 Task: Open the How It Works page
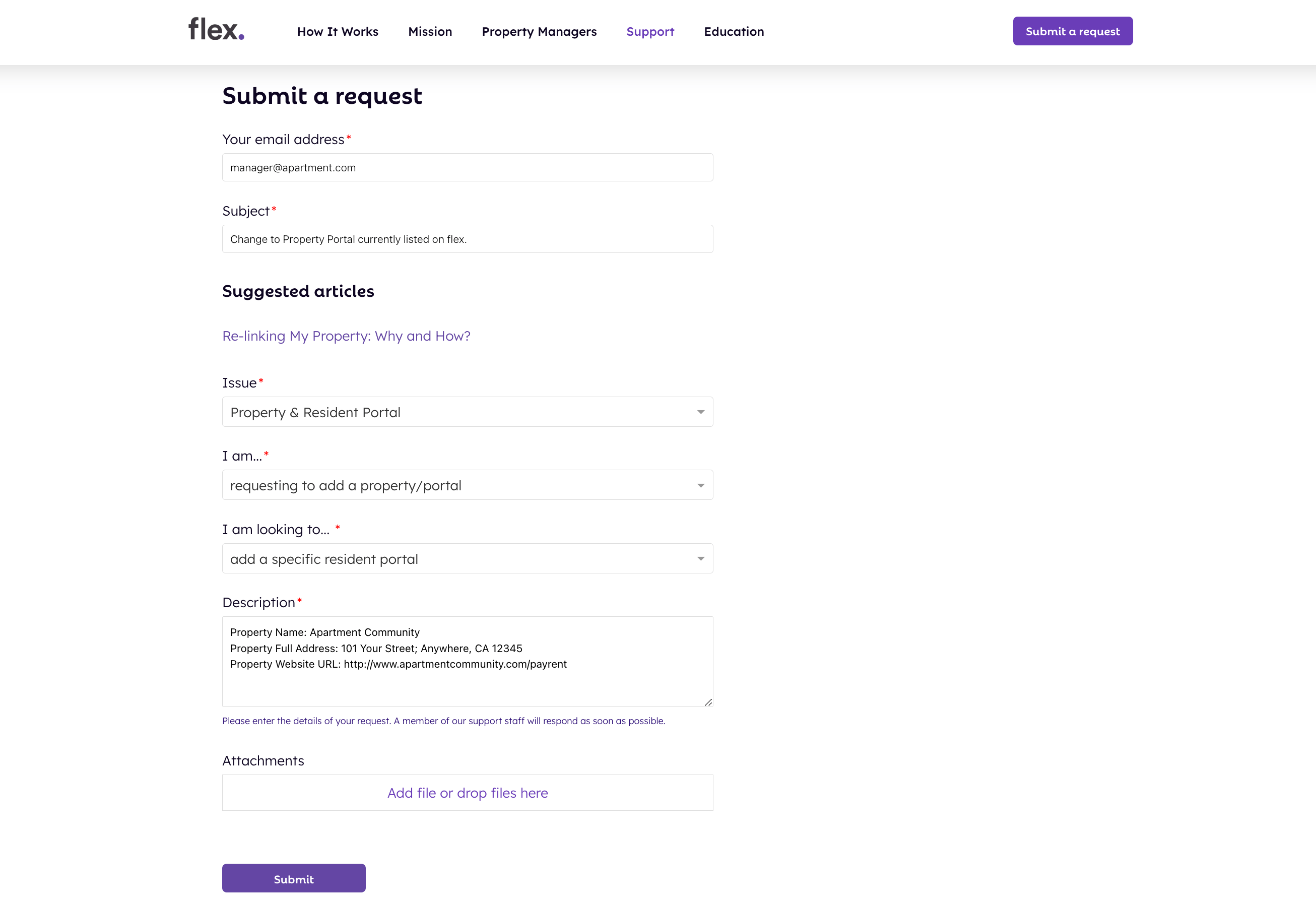(x=338, y=32)
